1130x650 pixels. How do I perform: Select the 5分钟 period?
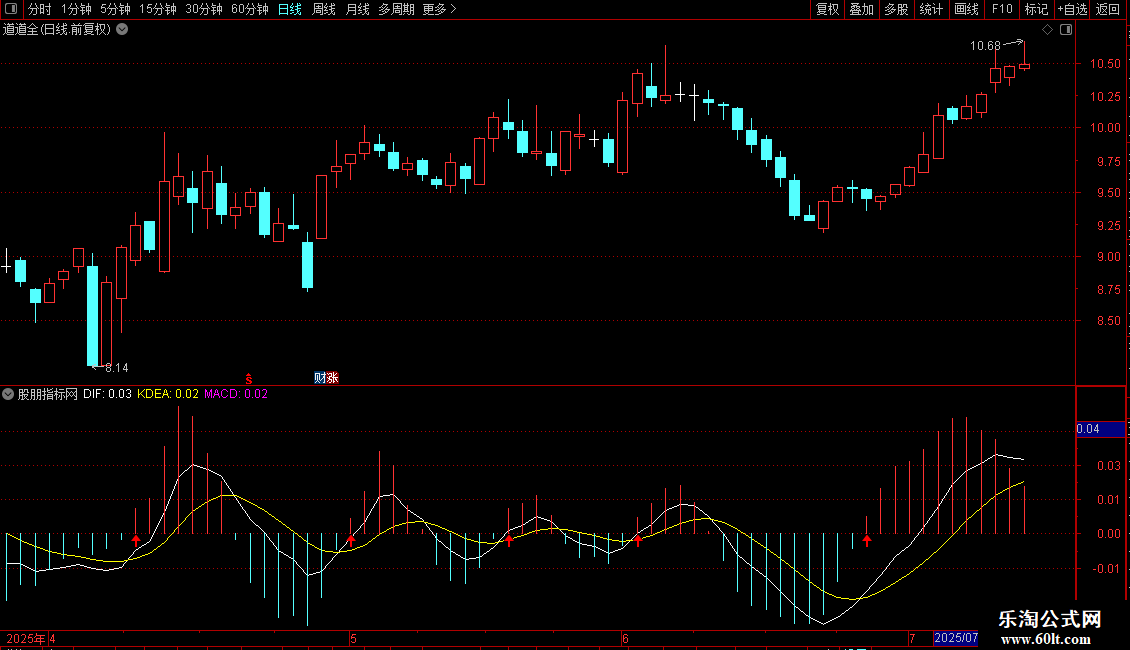[x=115, y=9]
